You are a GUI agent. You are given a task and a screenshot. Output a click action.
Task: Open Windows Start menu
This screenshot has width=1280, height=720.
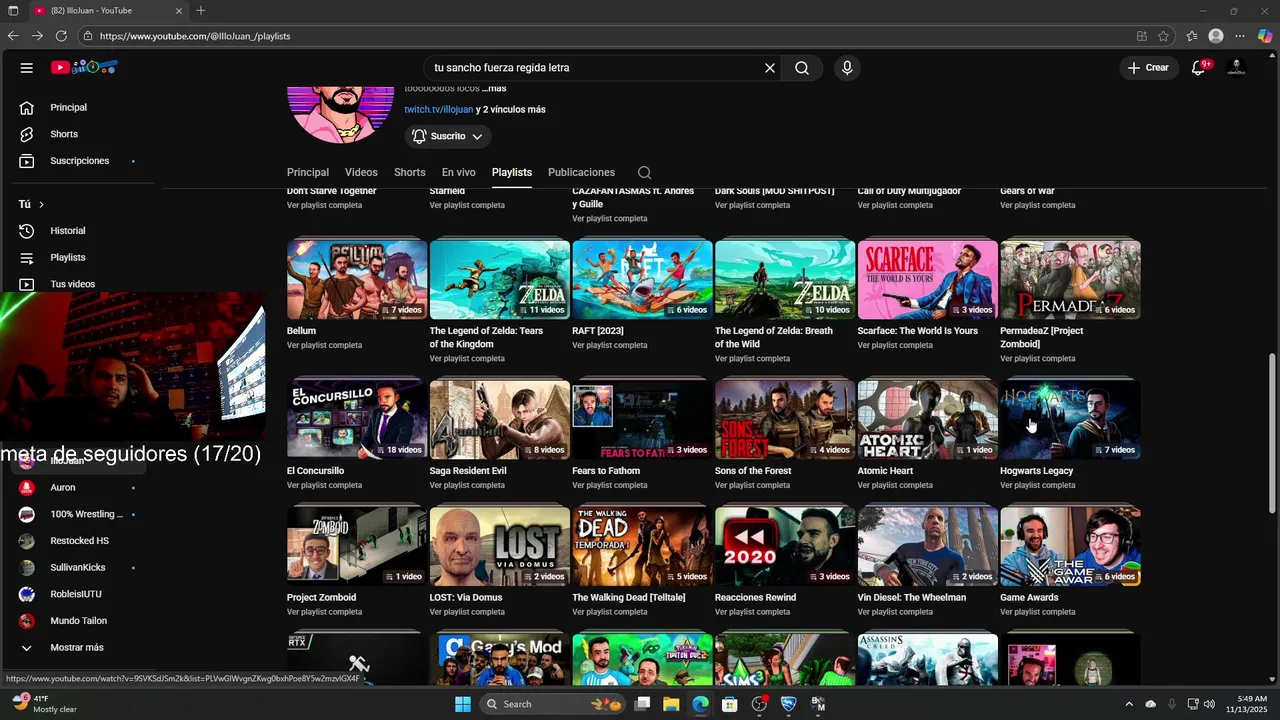462,704
